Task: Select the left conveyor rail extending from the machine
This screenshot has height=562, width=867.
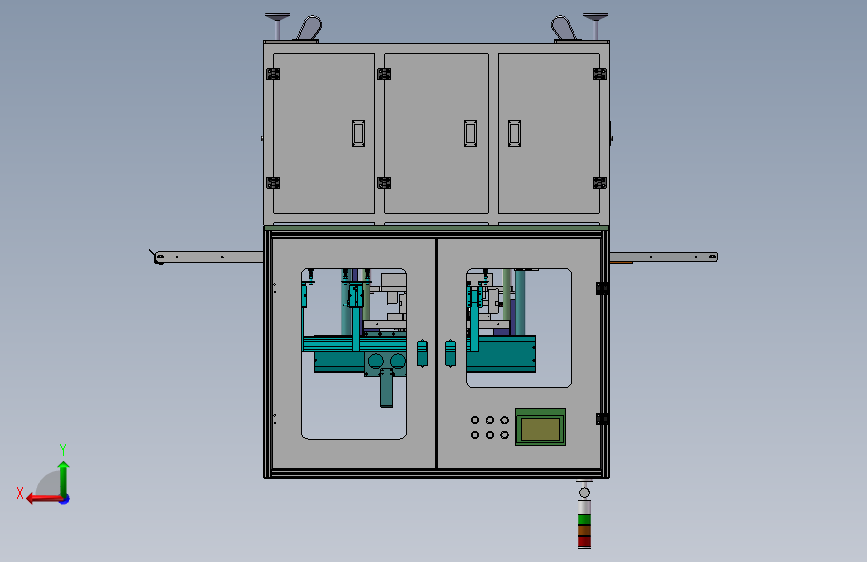Action: pos(208,257)
